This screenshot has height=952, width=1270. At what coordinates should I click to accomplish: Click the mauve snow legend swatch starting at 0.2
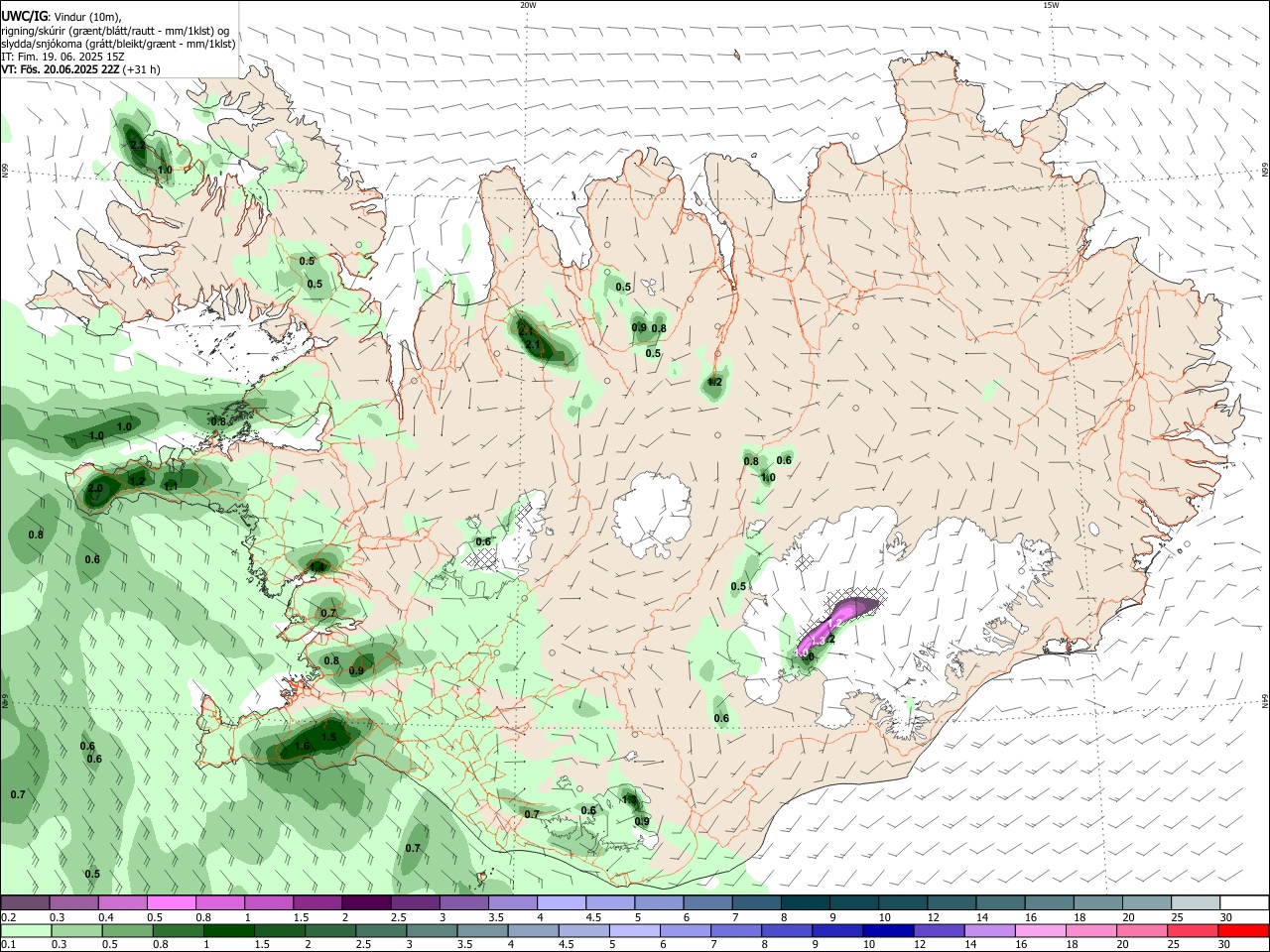tap(24, 902)
